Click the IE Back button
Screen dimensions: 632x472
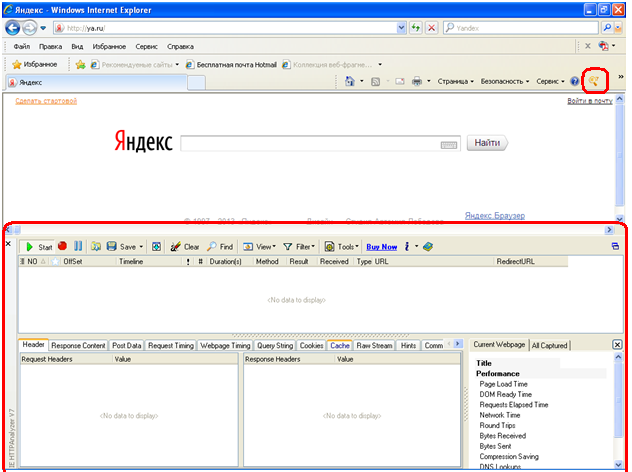click(12, 28)
